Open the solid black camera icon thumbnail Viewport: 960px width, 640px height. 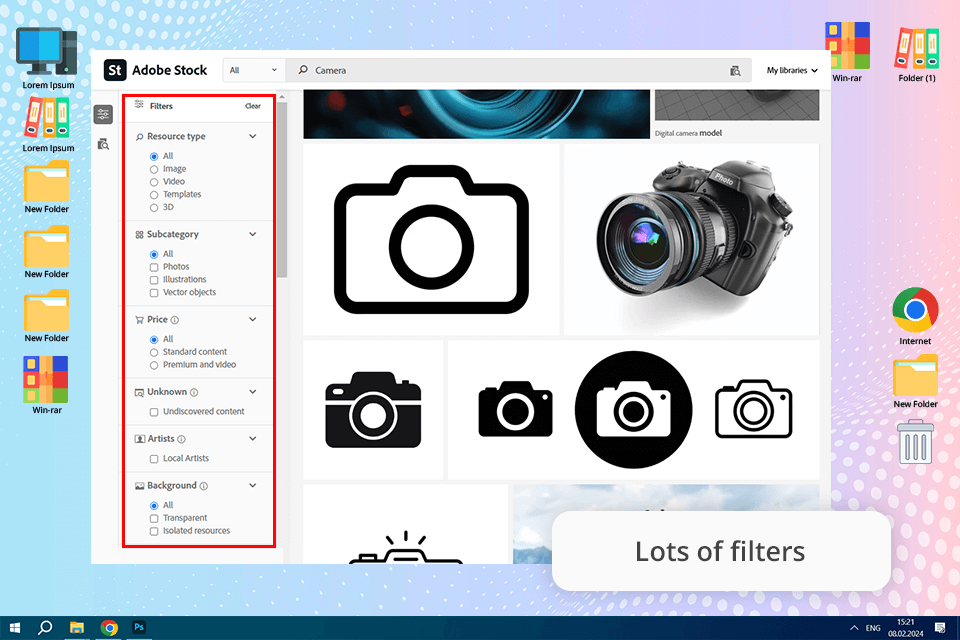pos(373,410)
